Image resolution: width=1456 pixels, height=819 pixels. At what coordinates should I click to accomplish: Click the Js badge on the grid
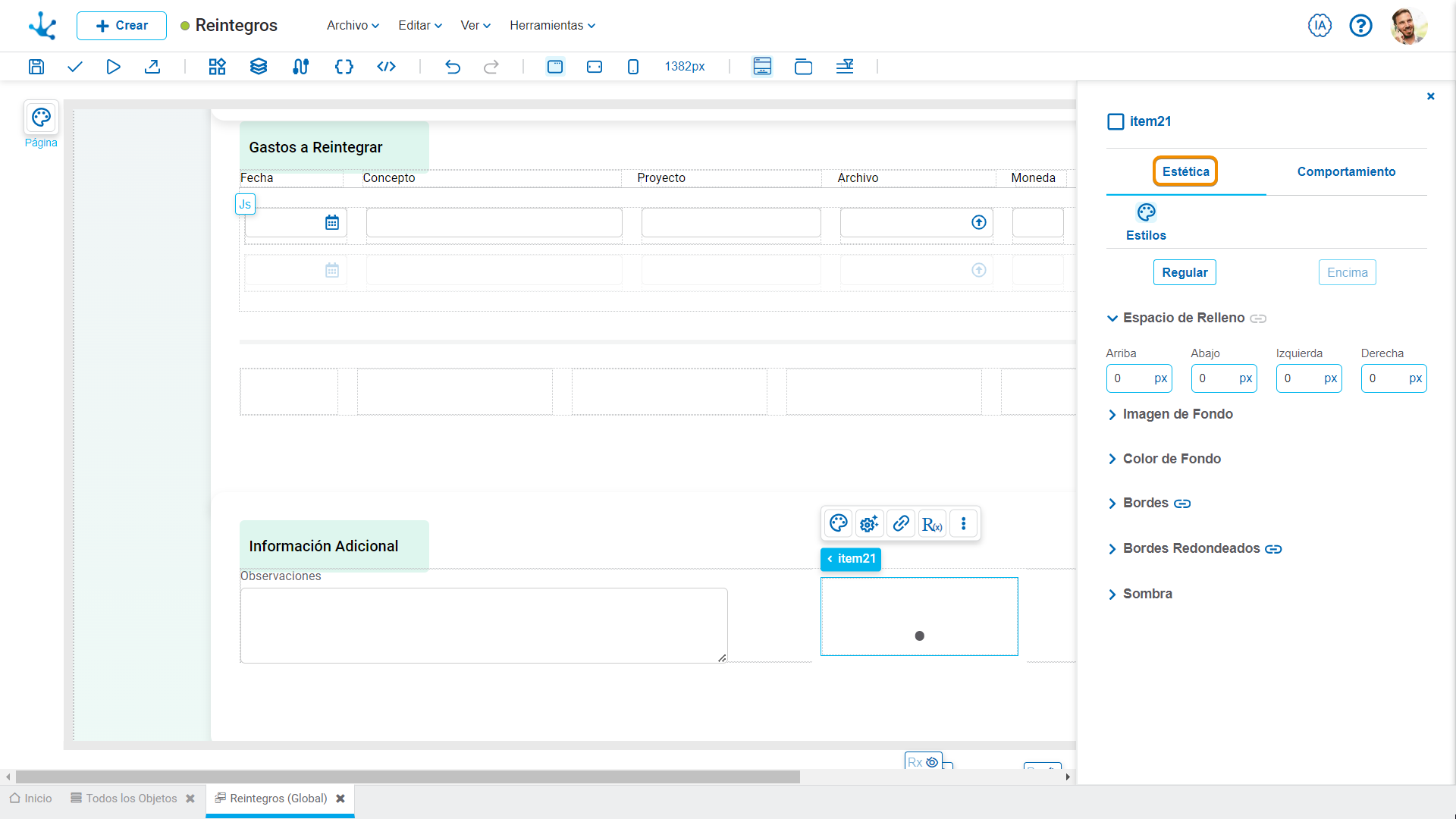[x=245, y=204]
